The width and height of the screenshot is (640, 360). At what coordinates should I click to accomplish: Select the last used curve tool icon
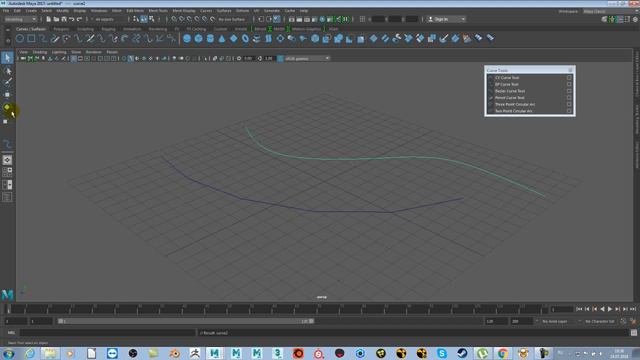click(7, 144)
